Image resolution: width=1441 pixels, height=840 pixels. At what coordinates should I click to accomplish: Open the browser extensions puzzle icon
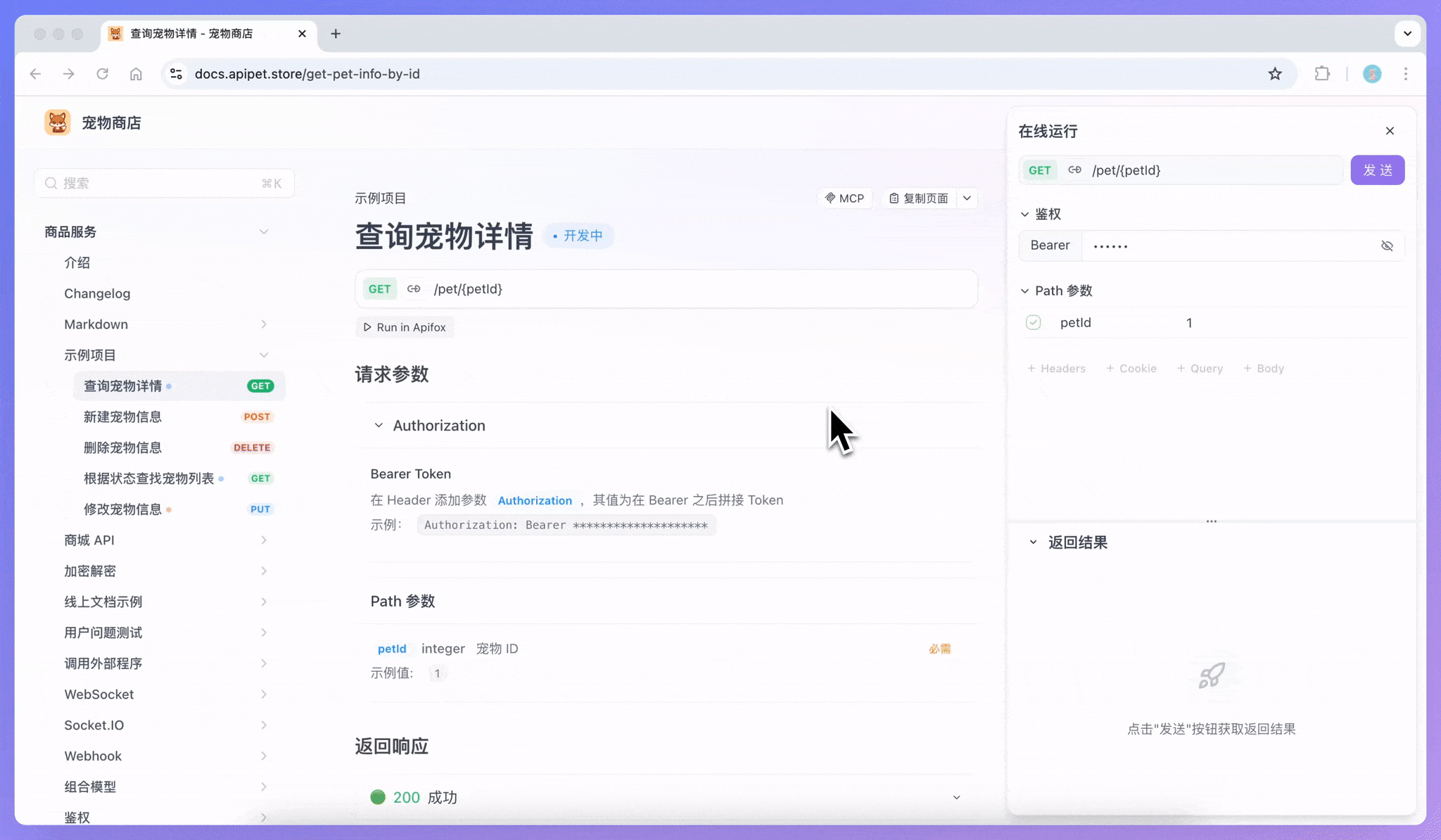(1323, 73)
